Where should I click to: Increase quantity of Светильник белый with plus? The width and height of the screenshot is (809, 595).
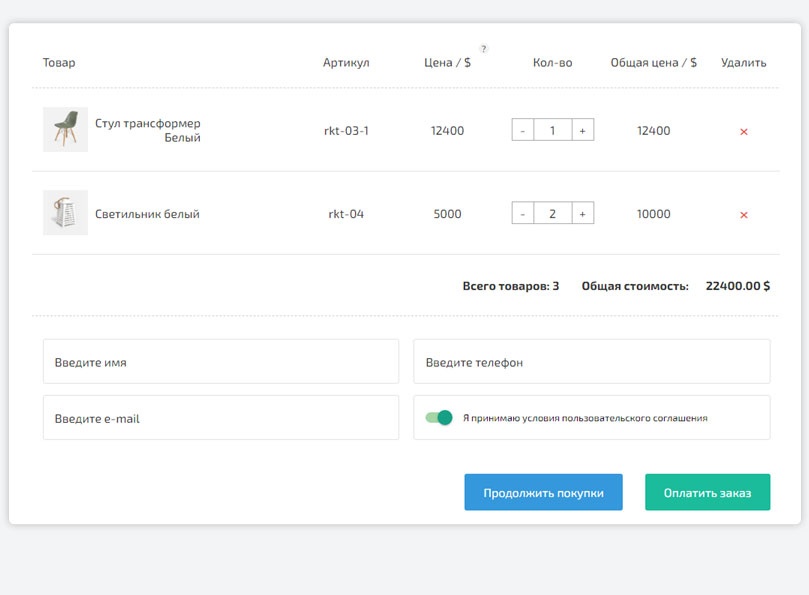pyautogui.click(x=582, y=213)
